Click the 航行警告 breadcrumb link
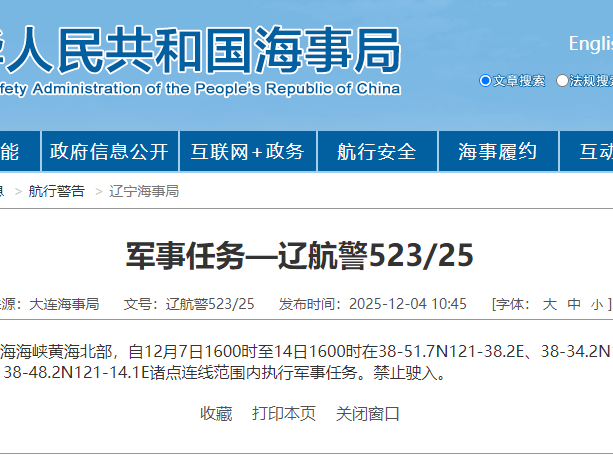Screen dimensions: 613x460 pos(56,191)
